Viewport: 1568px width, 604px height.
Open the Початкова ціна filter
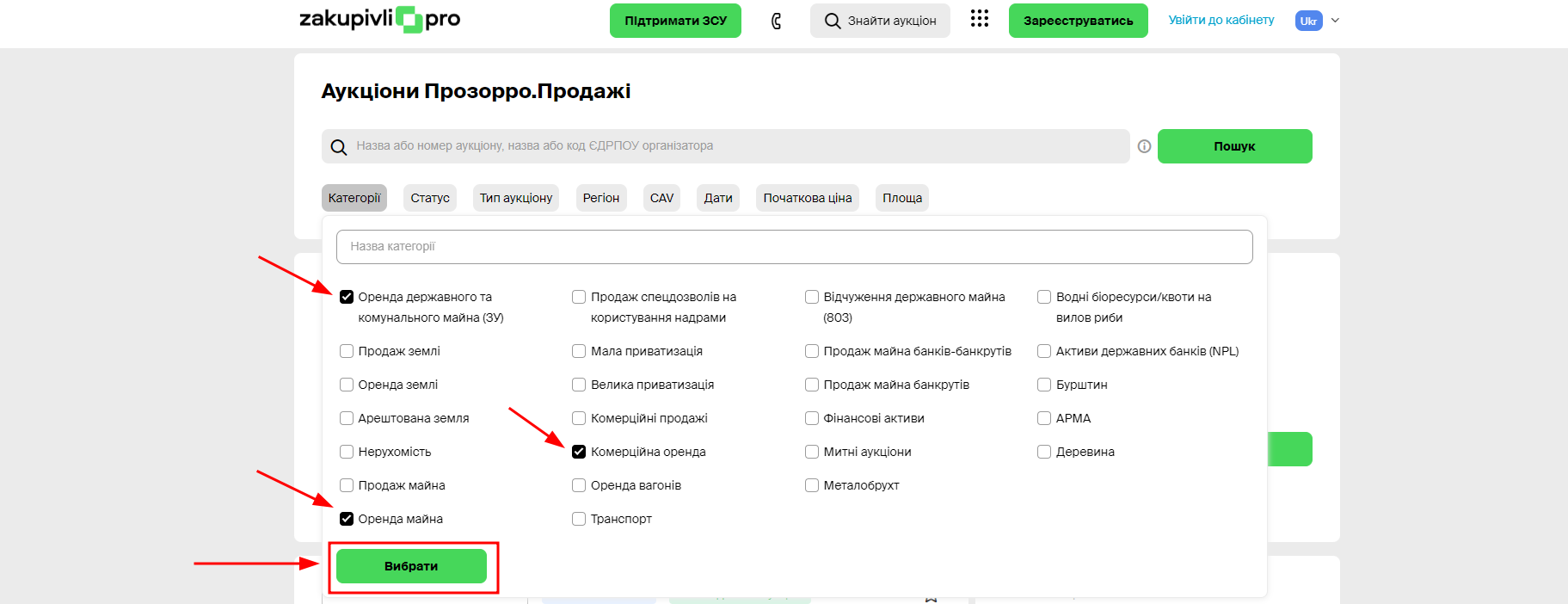(807, 198)
